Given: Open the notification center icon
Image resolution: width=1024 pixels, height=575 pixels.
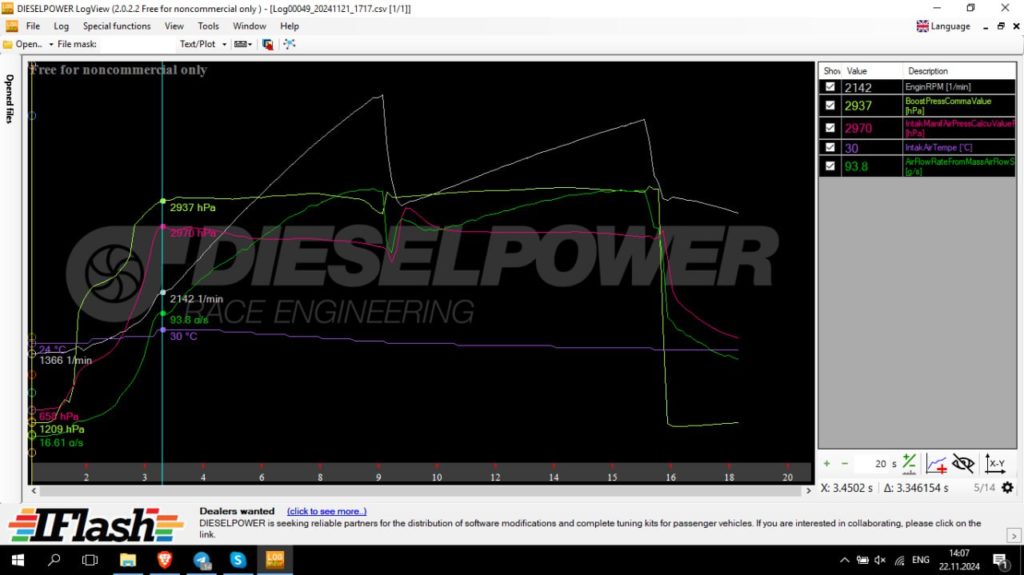Looking at the screenshot, I should click(1000, 560).
